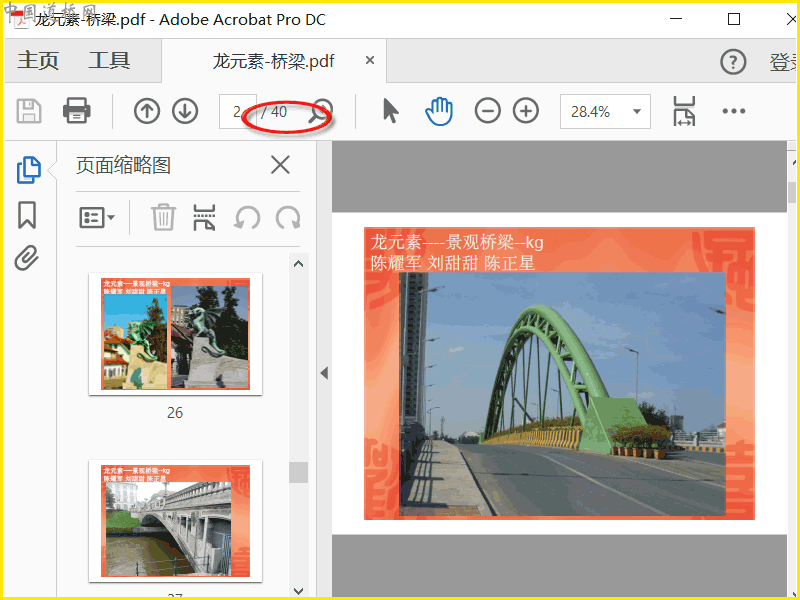Select the stone bridge page thumbnail
The width and height of the screenshot is (800, 600).
click(176, 521)
